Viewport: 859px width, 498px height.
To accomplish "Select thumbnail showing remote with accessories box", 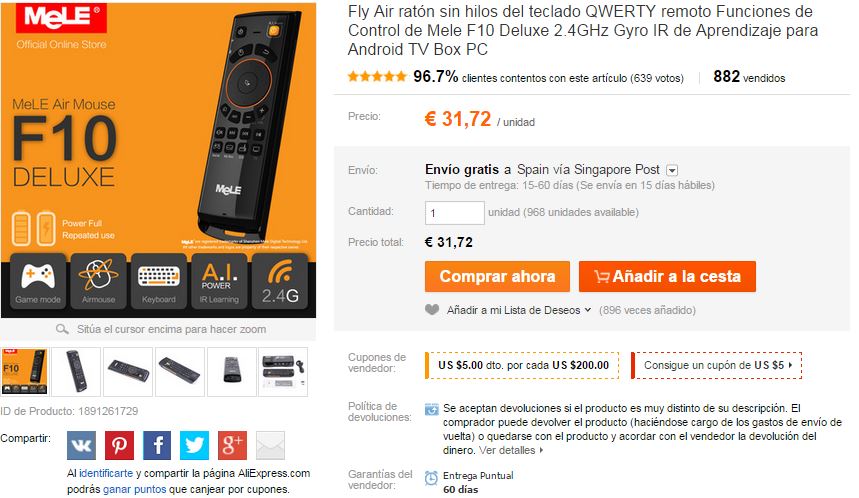I will pyautogui.click(x=283, y=371).
